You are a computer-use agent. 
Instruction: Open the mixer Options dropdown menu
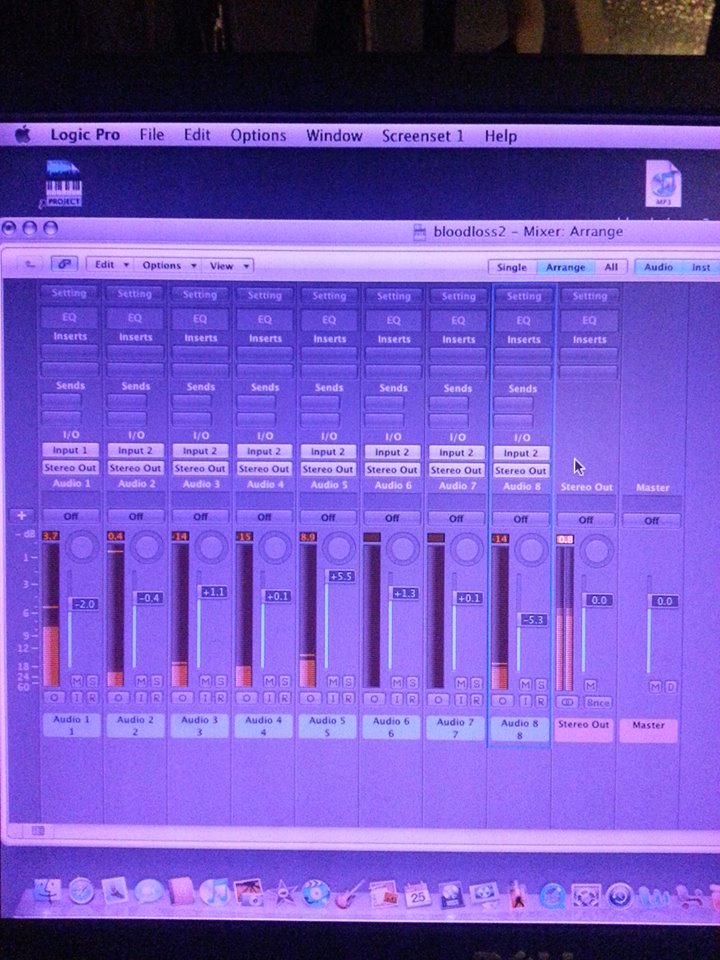coord(168,265)
